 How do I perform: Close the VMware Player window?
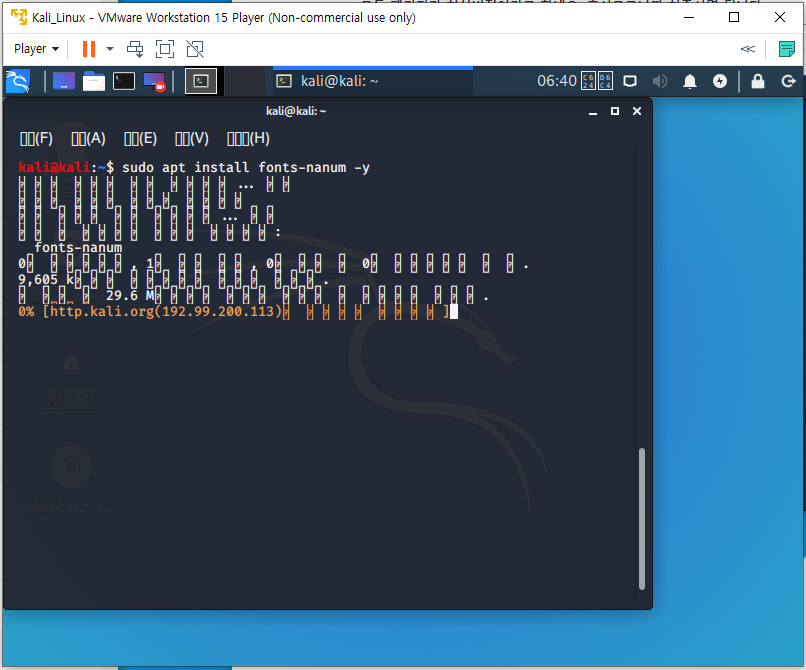point(779,17)
